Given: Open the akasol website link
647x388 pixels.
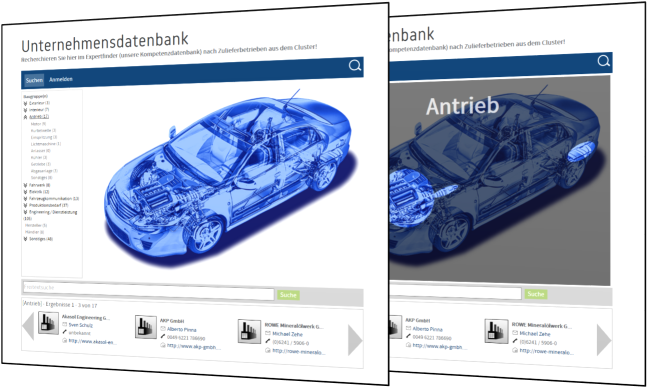Looking at the screenshot, I should tap(92, 341).
